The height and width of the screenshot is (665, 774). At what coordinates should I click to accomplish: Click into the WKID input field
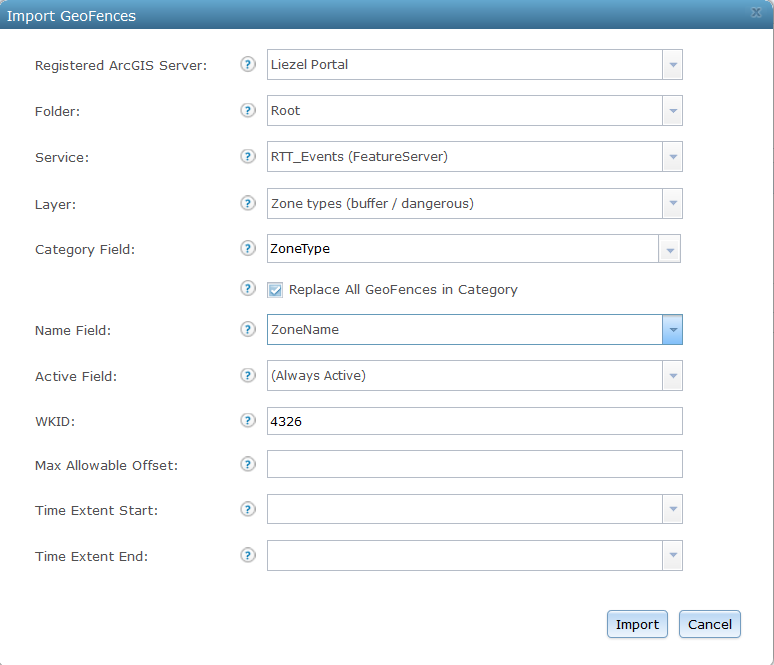point(474,421)
